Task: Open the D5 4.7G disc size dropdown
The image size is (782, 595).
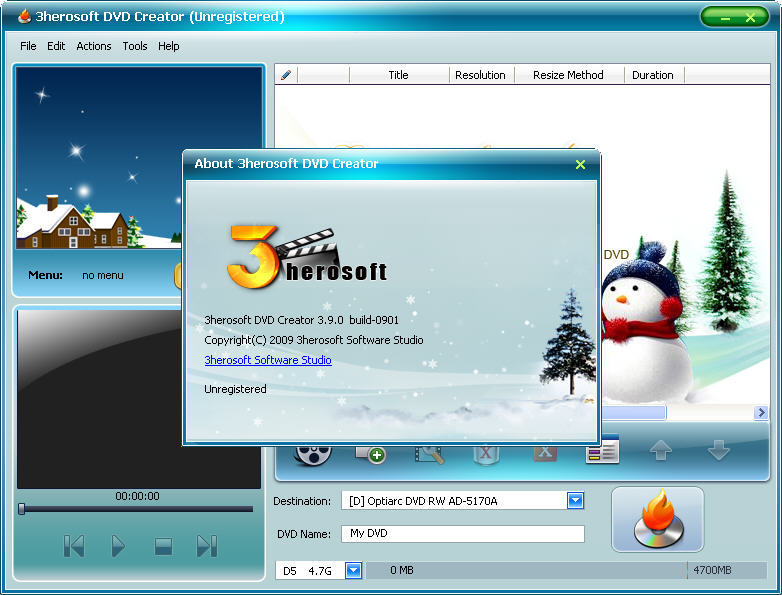Action: tap(354, 570)
